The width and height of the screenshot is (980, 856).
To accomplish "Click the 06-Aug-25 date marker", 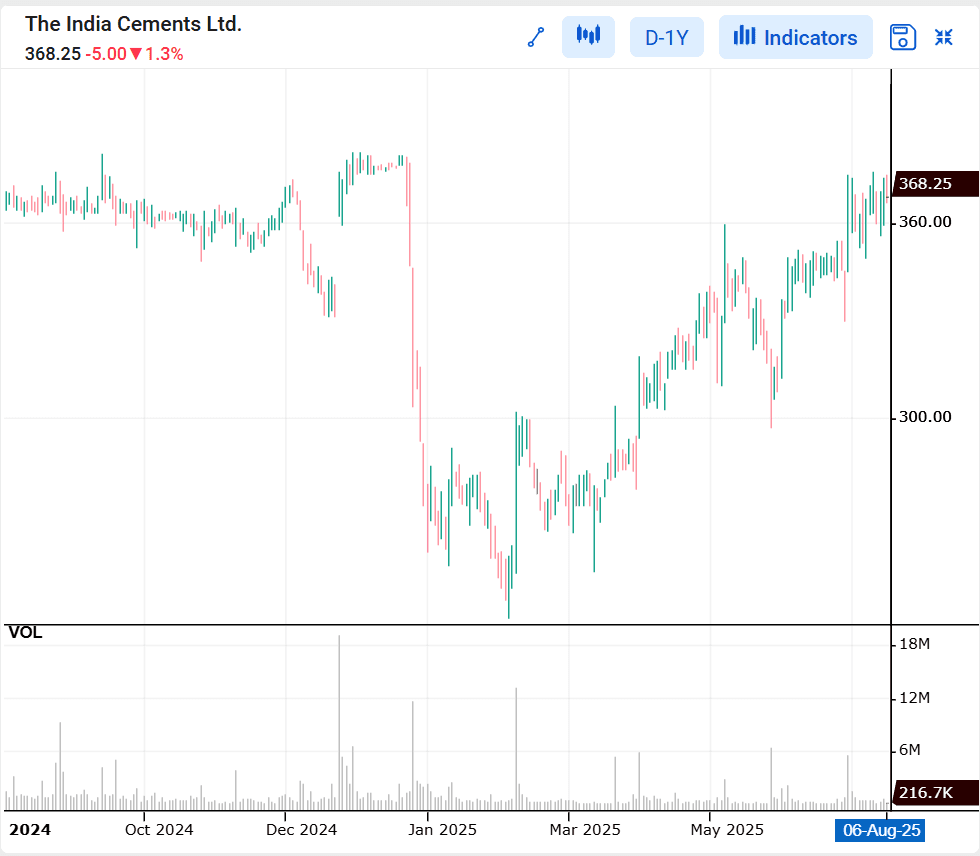I will tap(880, 830).
